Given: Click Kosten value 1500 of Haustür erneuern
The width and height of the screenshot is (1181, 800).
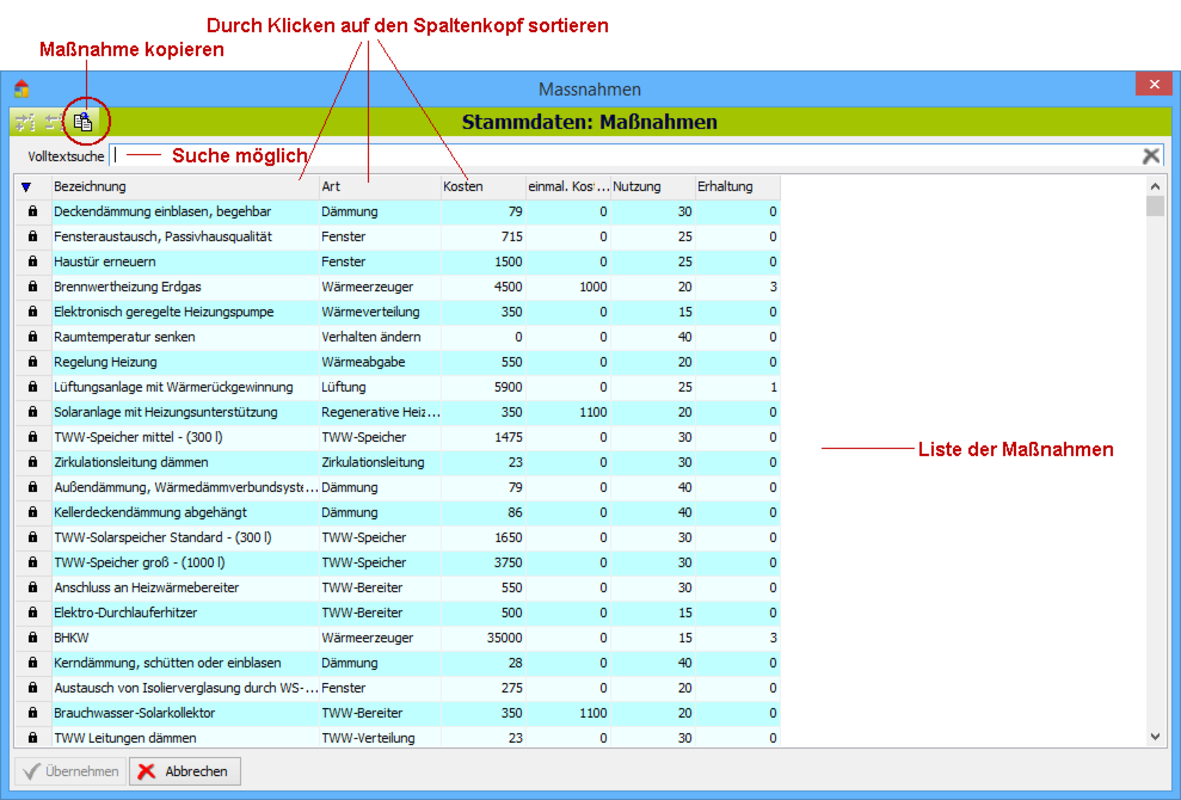Looking at the screenshot, I should coord(508,261).
